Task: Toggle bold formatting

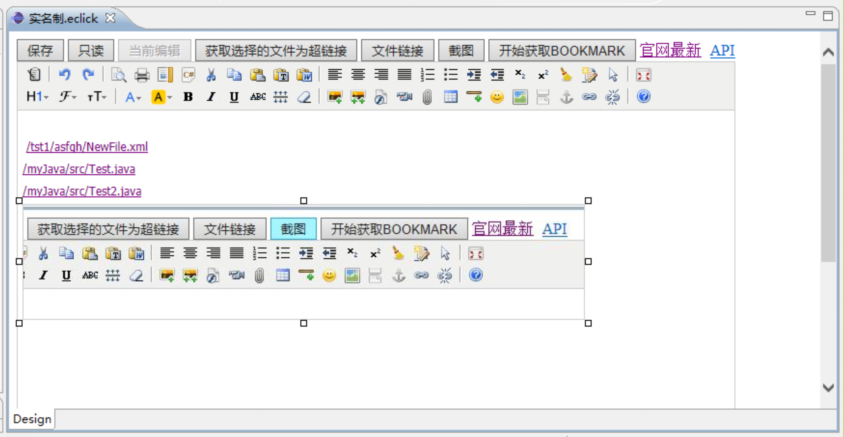Action: [x=188, y=97]
